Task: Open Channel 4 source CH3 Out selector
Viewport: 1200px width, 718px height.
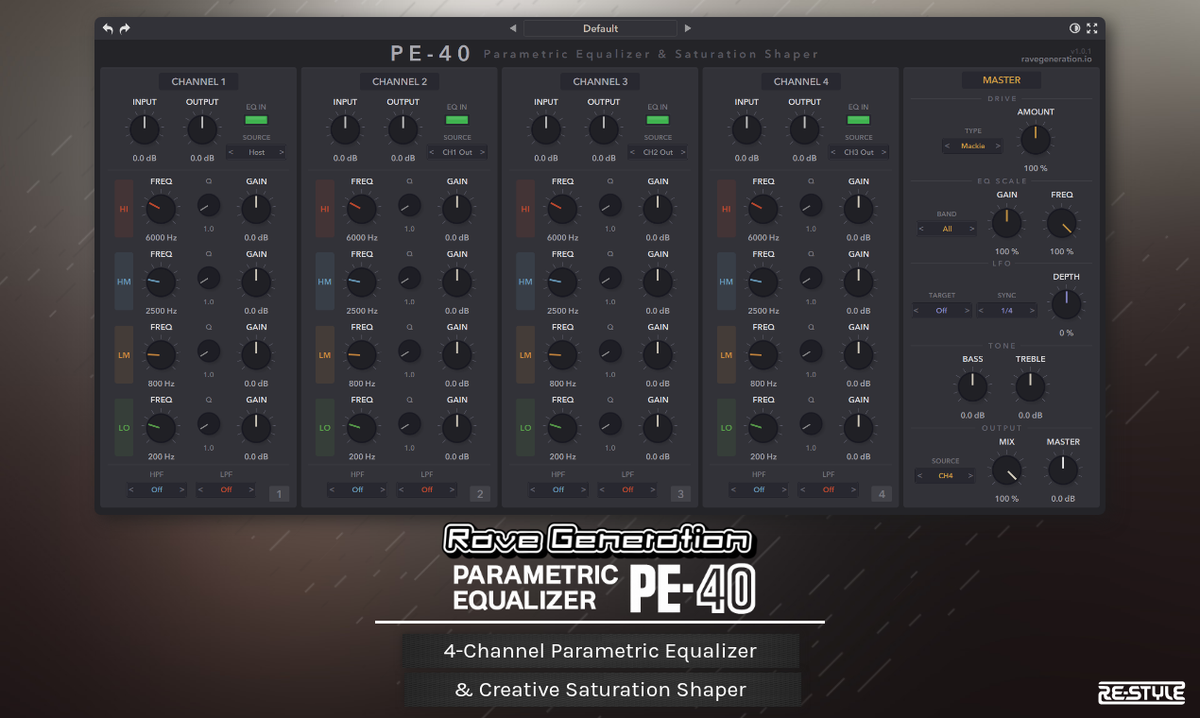Action: 859,152
